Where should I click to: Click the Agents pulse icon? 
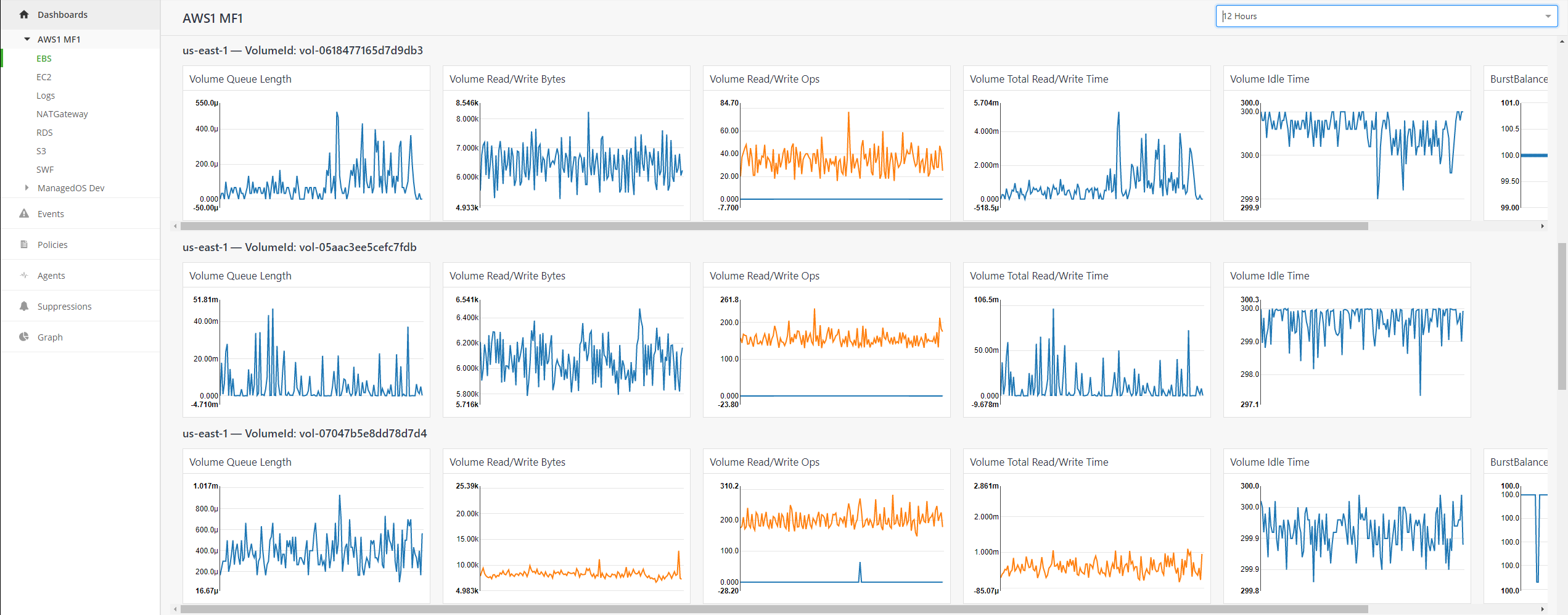click(24, 275)
